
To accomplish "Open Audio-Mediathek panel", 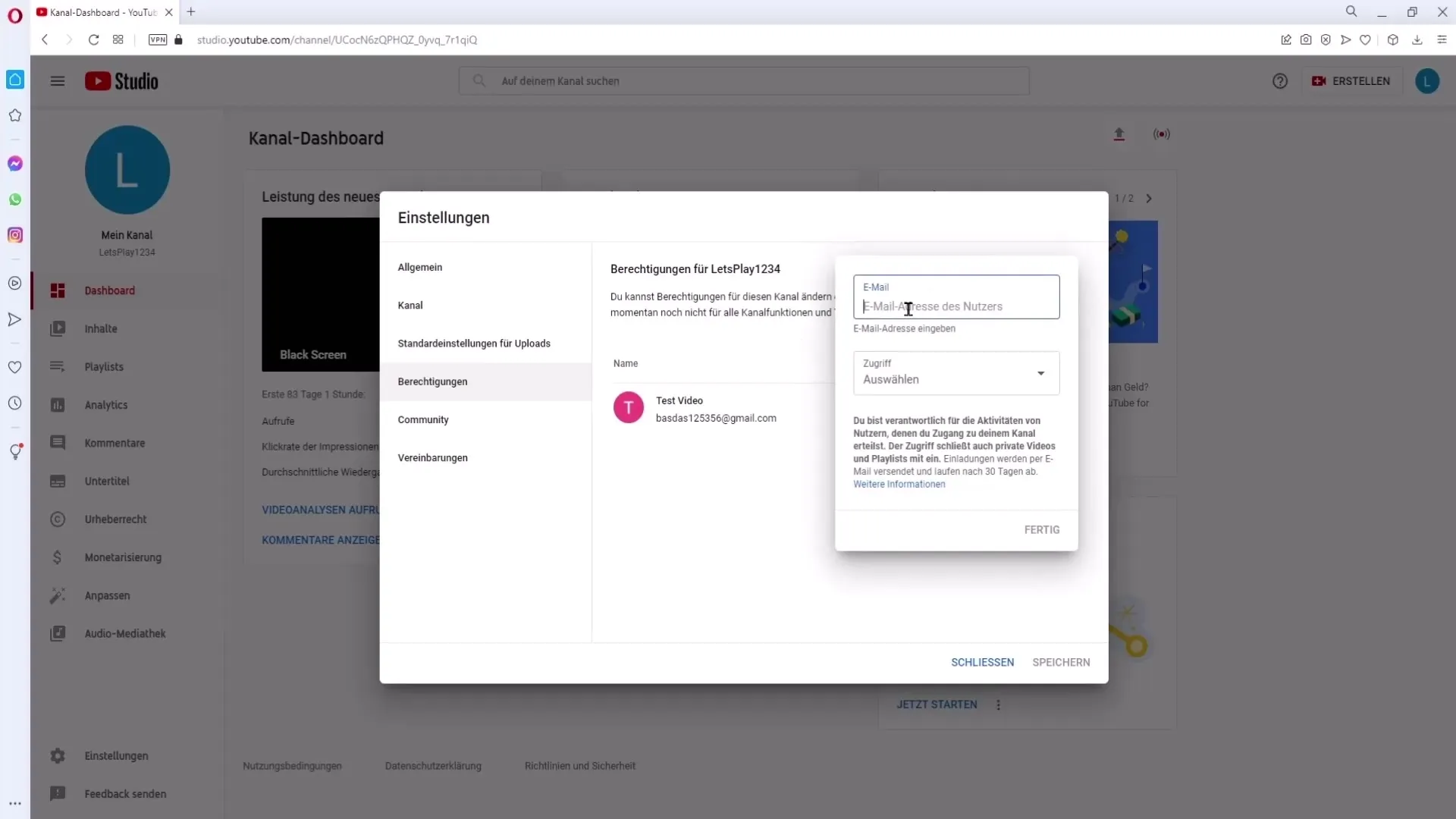I will (125, 633).
